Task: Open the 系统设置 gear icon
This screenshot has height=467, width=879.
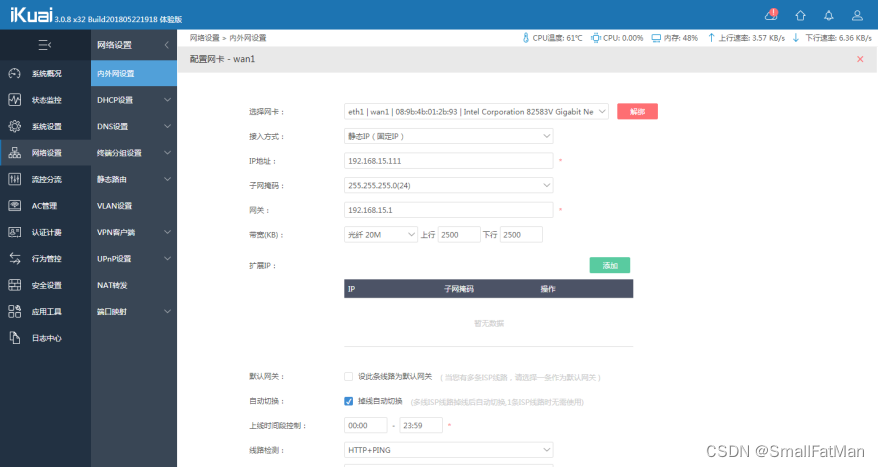Action: [15, 126]
